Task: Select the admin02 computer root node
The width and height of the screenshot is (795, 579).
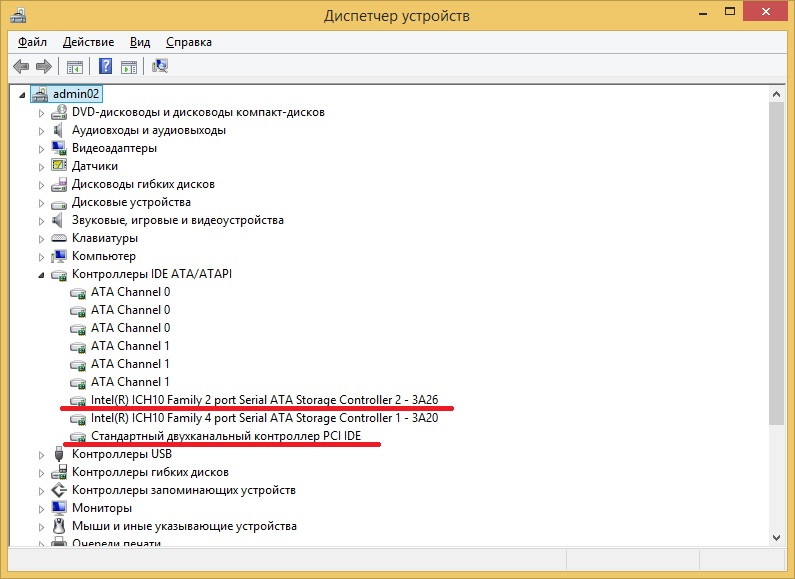Action: coord(77,94)
